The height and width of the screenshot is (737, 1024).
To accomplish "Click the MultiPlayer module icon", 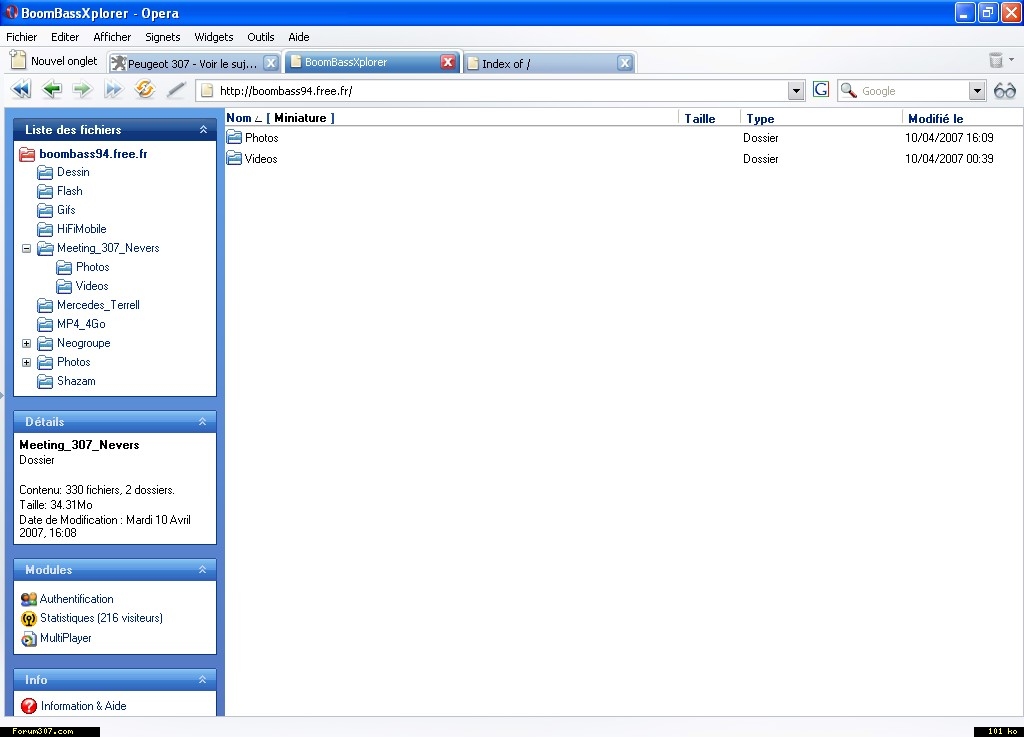I will 29,638.
